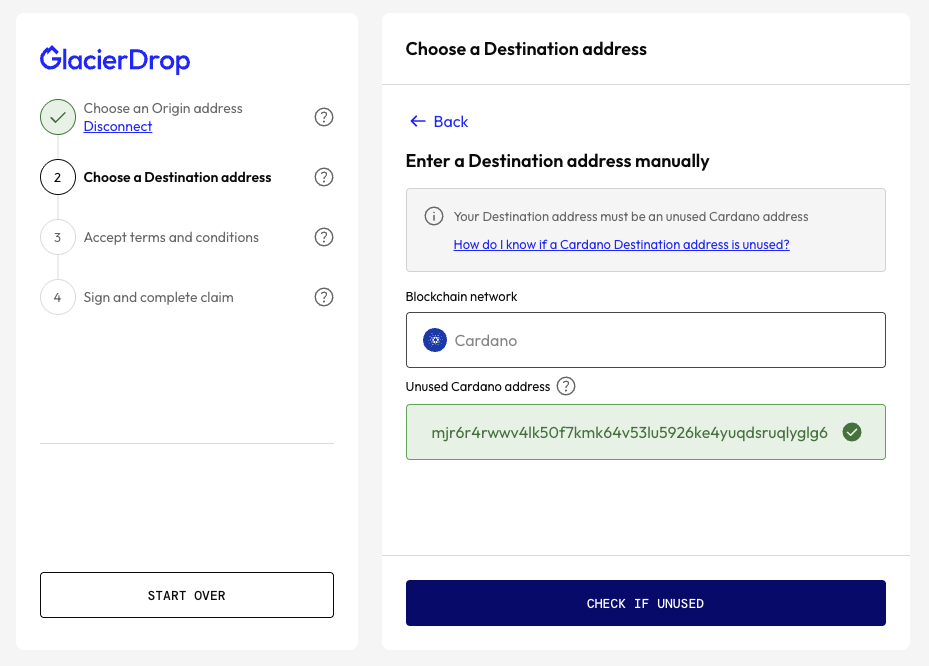The height and width of the screenshot is (666, 929).
Task: Click the completed step one checkmark circle
Action: pos(58,117)
